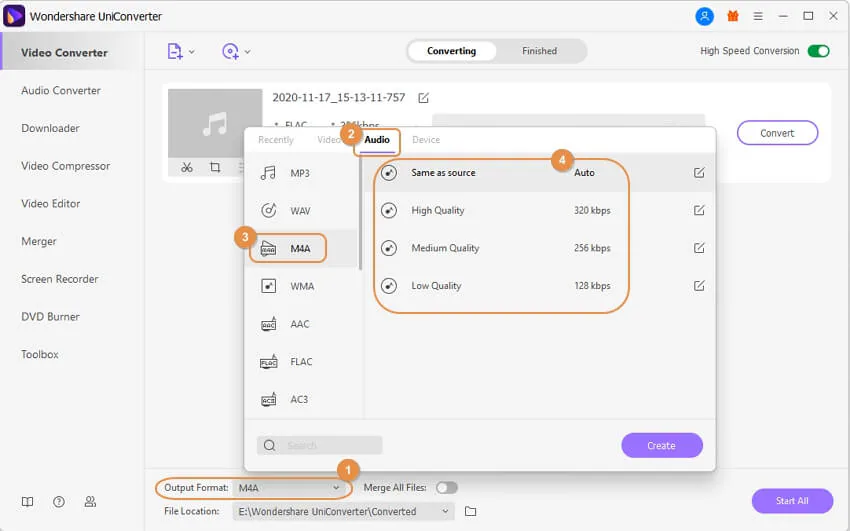
Task: Click the format Search field
Action: pyautogui.click(x=320, y=445)
